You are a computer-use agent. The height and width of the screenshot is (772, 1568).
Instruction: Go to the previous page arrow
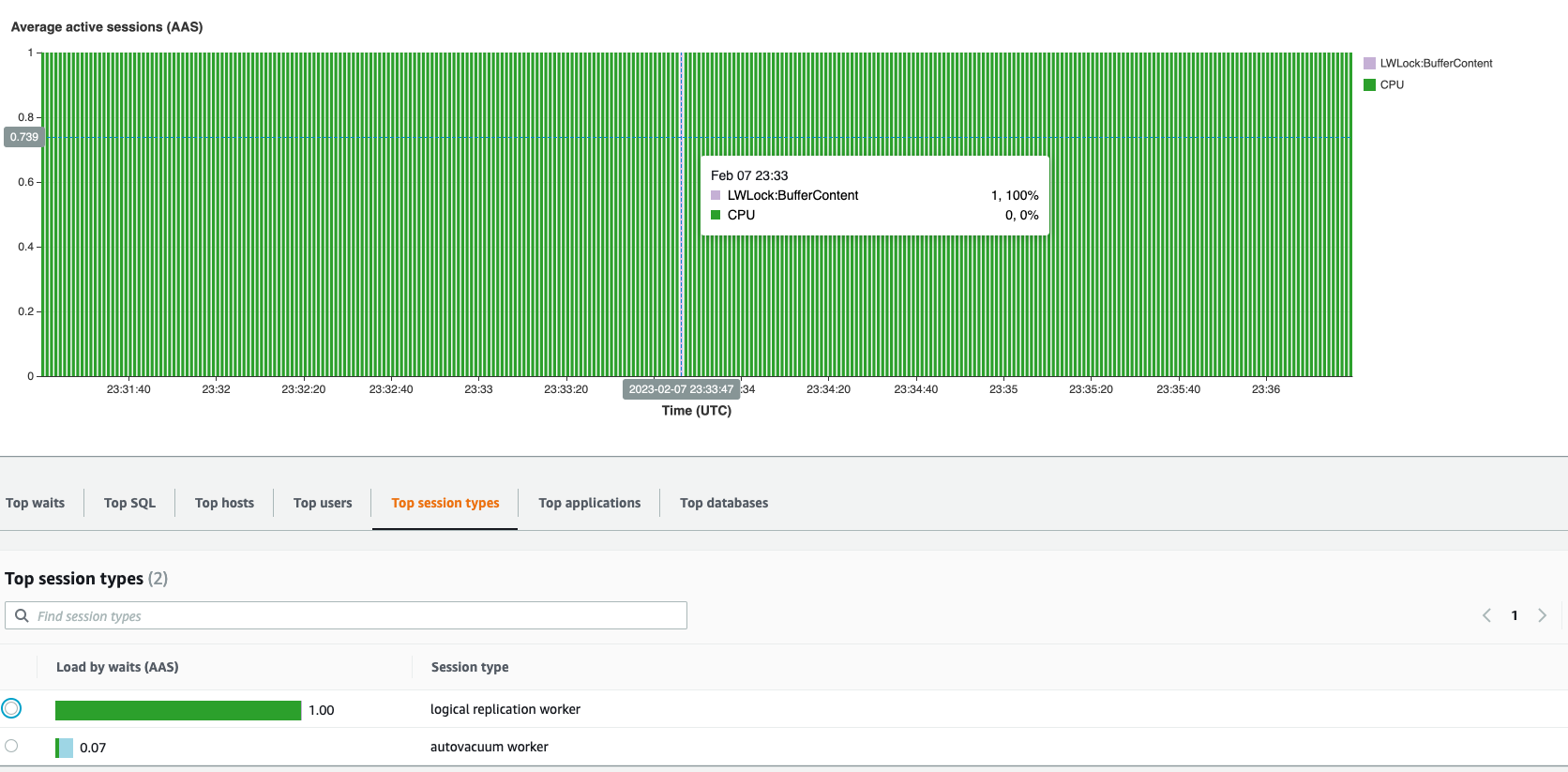coord(1486,615)
